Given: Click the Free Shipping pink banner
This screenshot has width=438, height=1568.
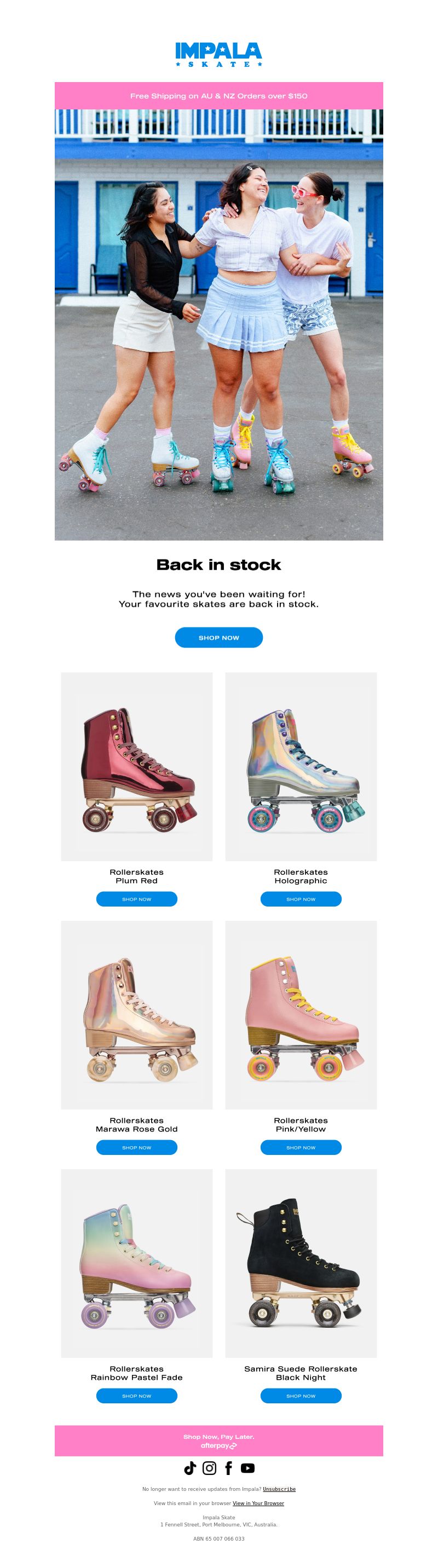Looking at the screenshot, I should (218, 96).
